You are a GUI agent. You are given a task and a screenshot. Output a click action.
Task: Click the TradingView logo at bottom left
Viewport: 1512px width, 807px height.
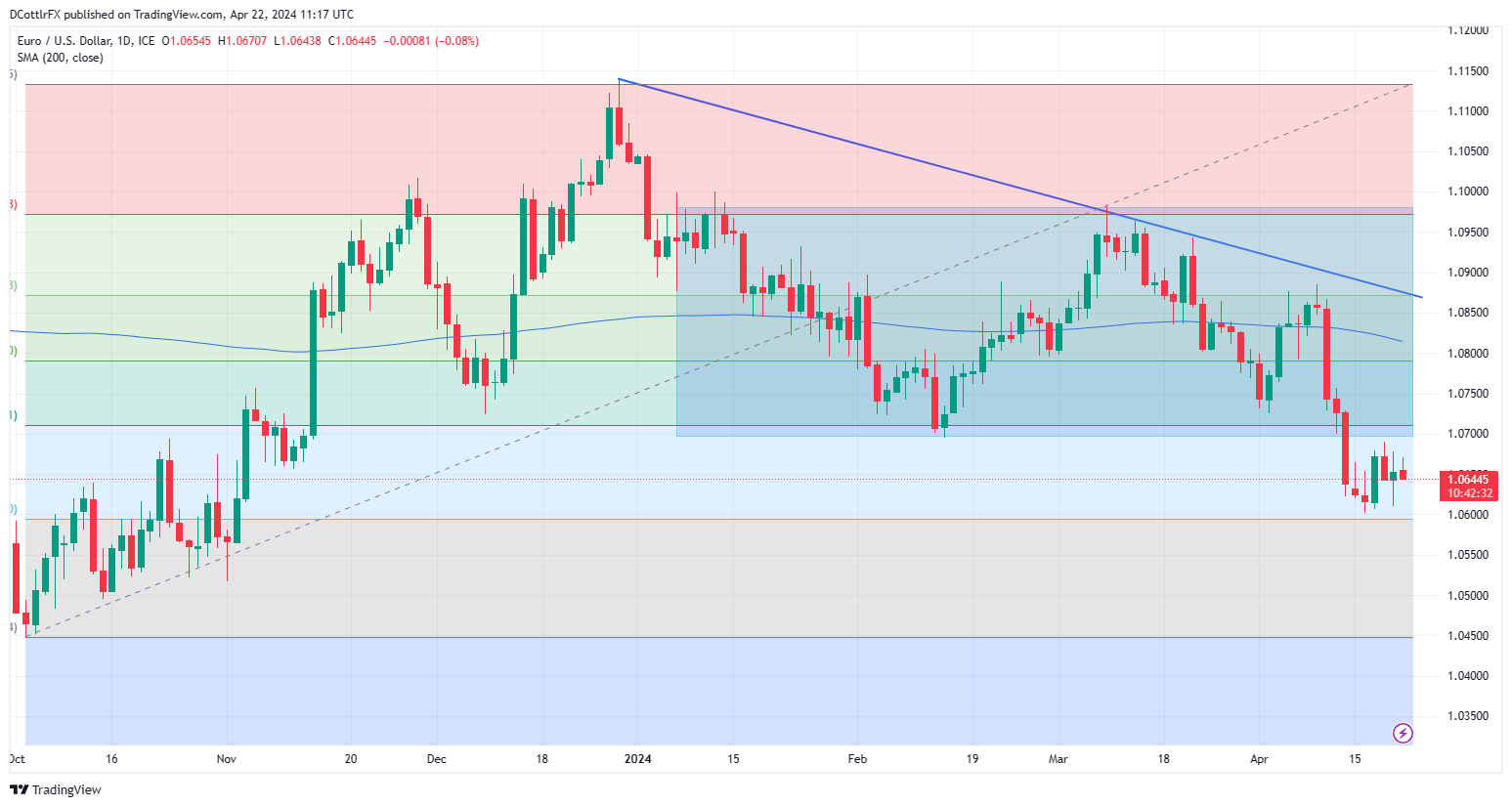coord(56,789)
